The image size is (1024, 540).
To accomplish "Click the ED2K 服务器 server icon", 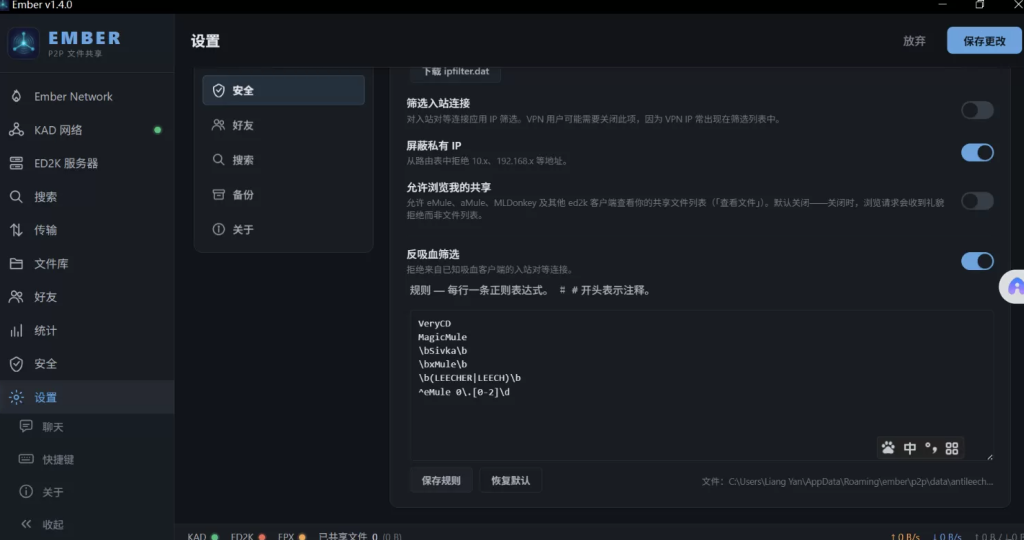I will (16, 163).
